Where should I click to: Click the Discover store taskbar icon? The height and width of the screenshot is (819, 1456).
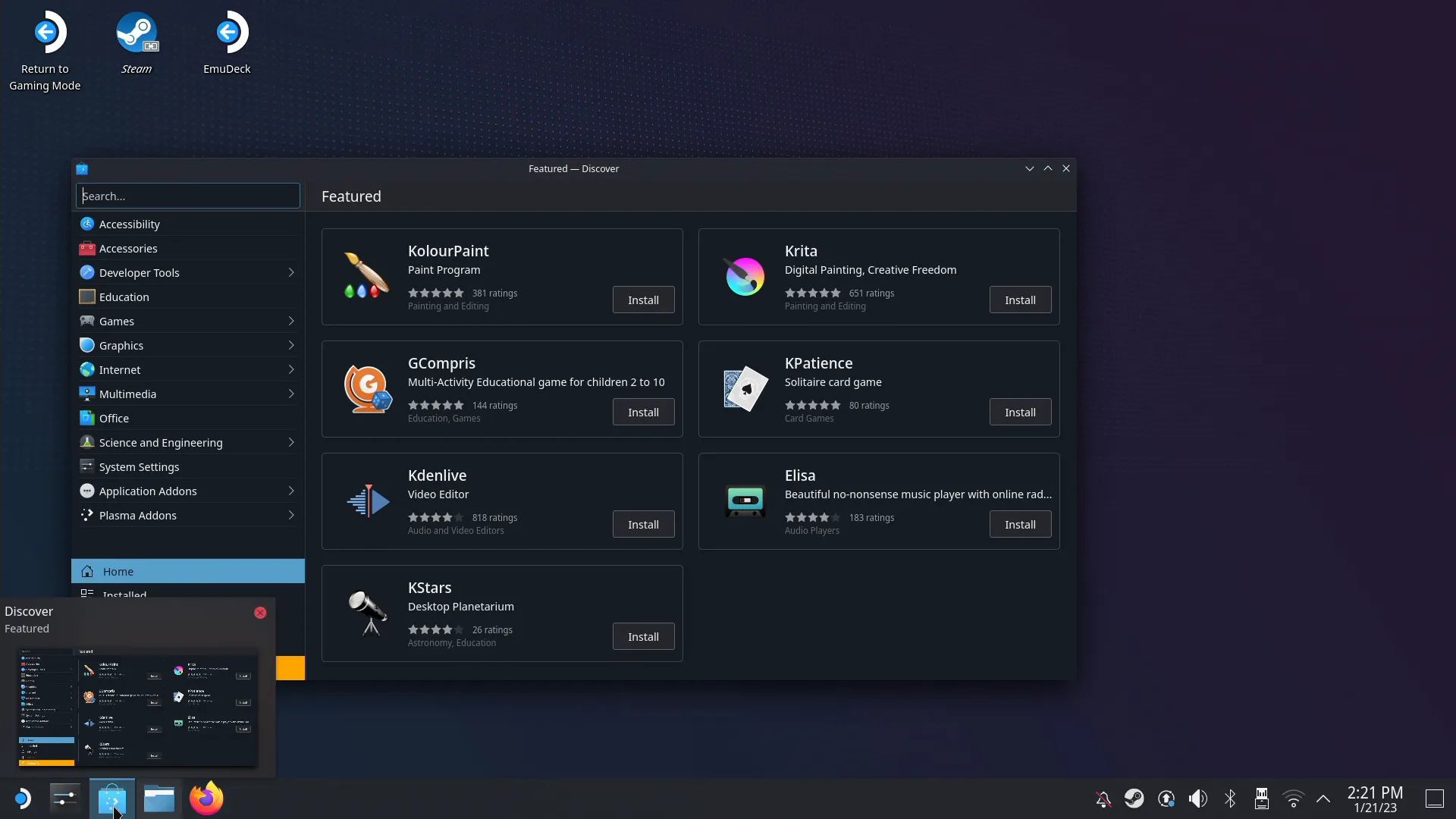112,799
